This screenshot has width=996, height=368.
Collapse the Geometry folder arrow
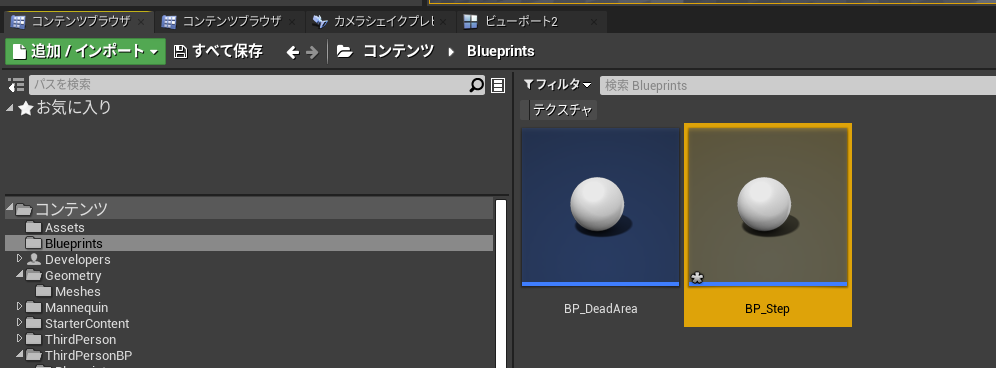point(20,275)
